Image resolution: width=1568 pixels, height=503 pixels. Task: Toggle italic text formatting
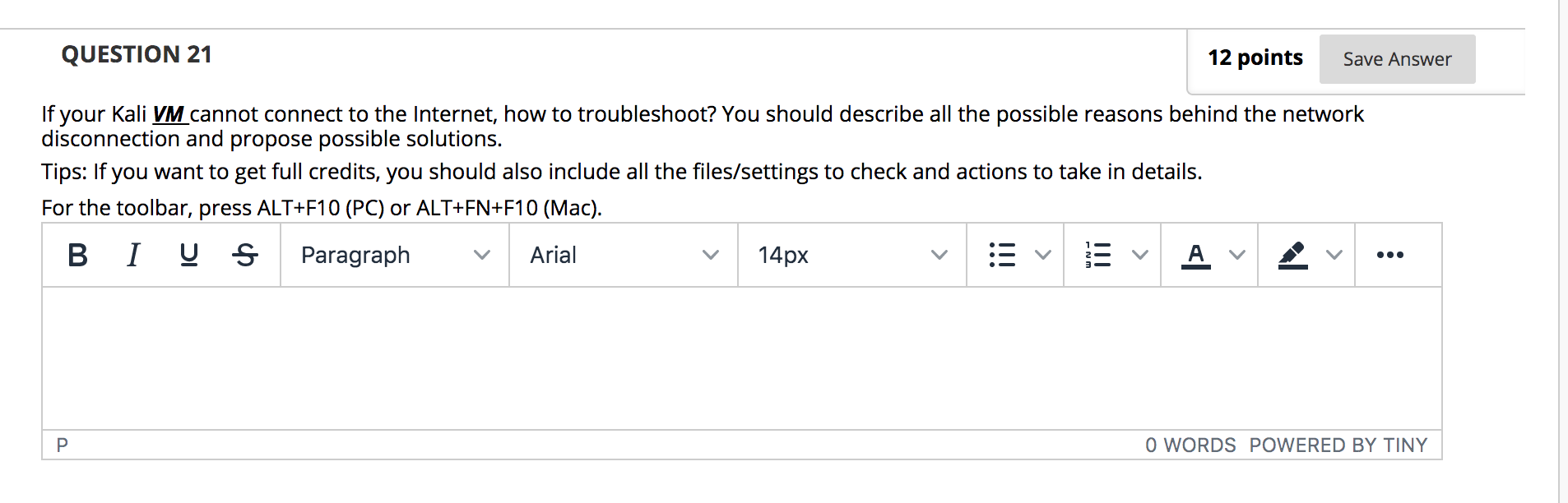click(133, 255)
